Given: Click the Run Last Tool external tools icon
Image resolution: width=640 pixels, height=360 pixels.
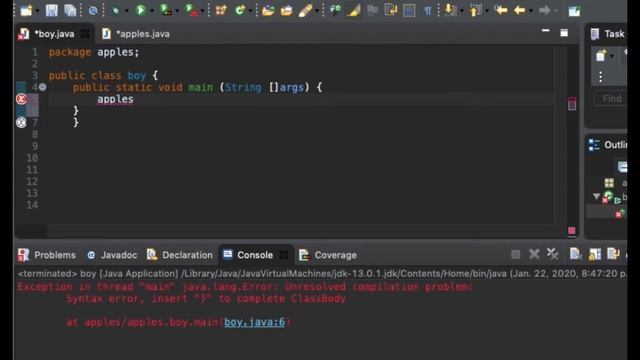Looking at the screenshot, I should (191, 10).
